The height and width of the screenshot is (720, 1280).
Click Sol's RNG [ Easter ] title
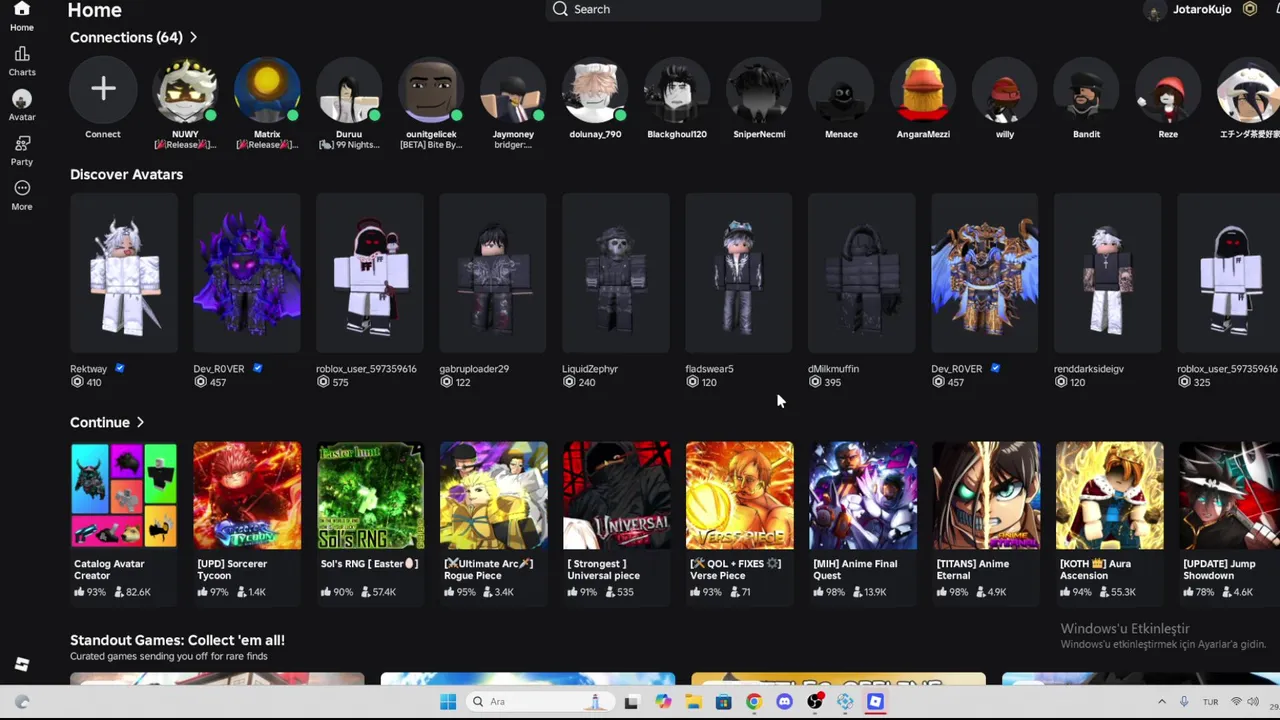tap(368, 564)
